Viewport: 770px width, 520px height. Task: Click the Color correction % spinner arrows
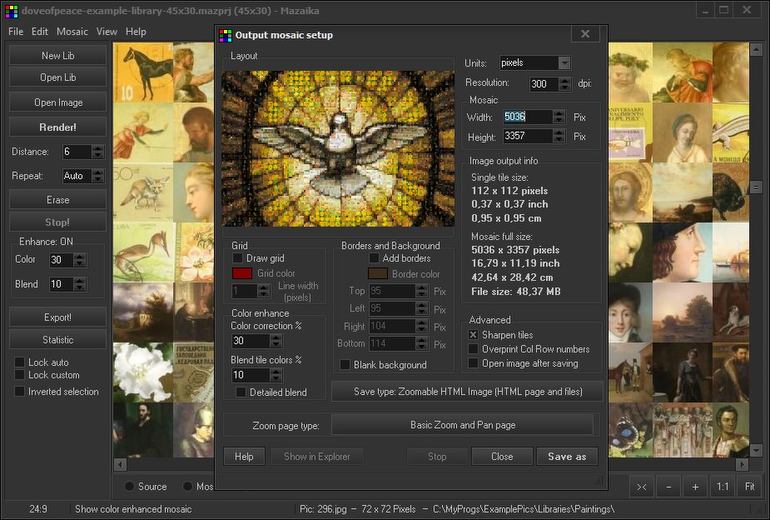(276, 341)
